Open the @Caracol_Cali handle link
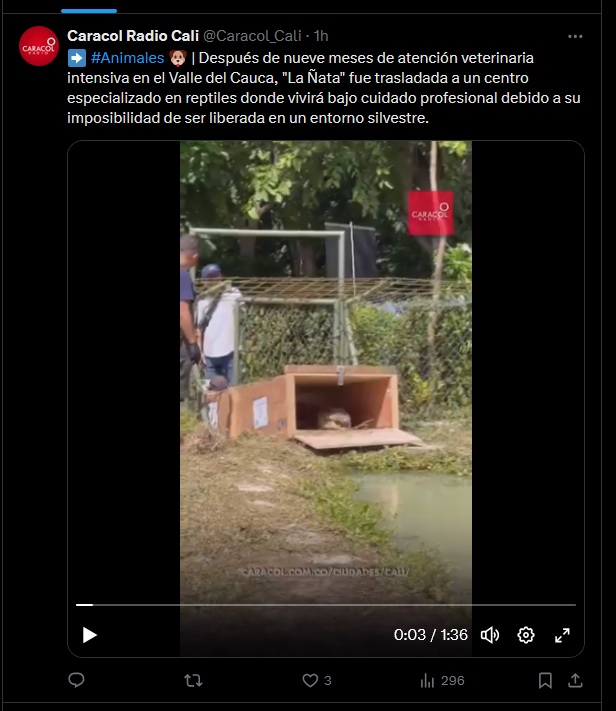The width and height of the screenshot is (616, 711). 252,36
